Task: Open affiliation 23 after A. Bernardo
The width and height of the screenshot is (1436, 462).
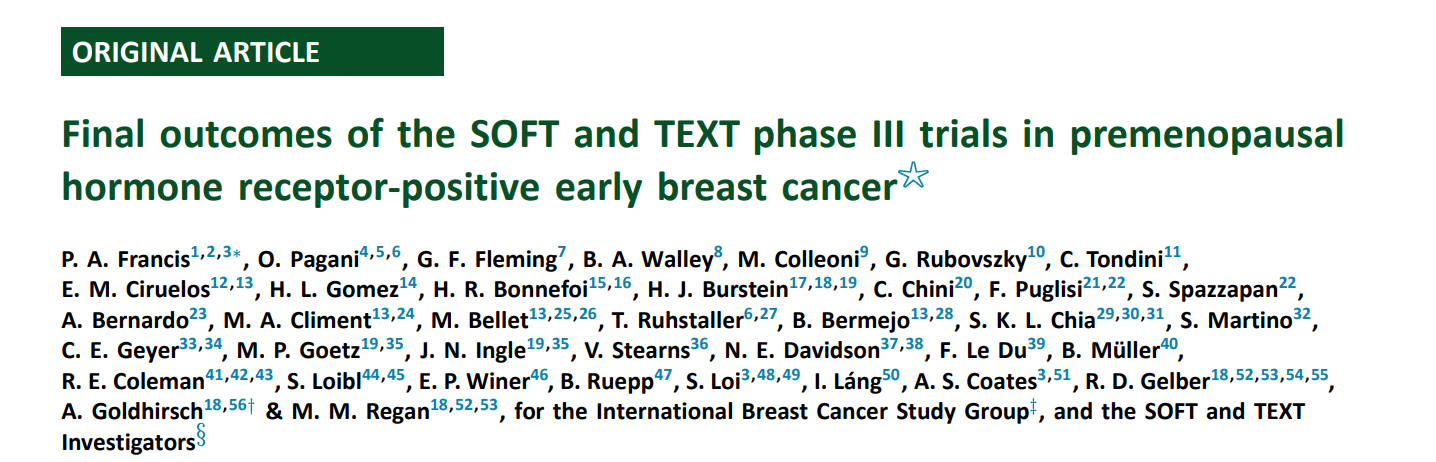Action: click(x=197, y=315)
